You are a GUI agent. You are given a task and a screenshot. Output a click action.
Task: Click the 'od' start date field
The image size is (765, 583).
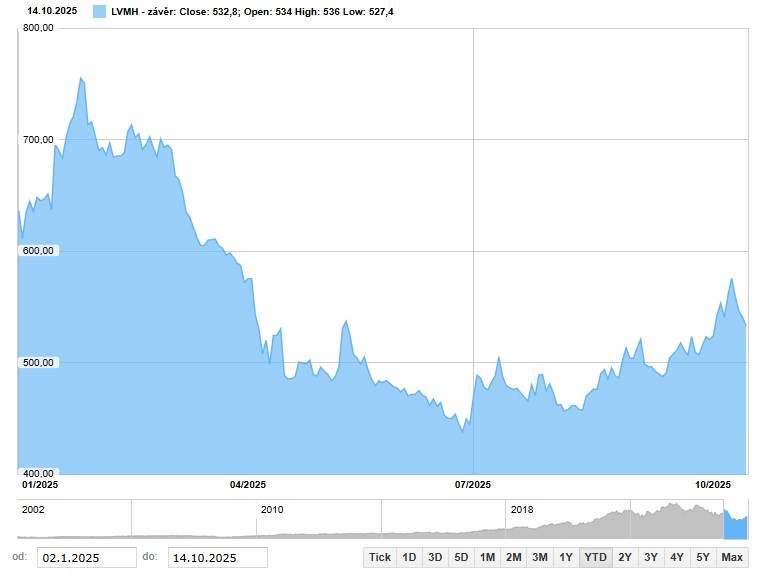point(87,558)
